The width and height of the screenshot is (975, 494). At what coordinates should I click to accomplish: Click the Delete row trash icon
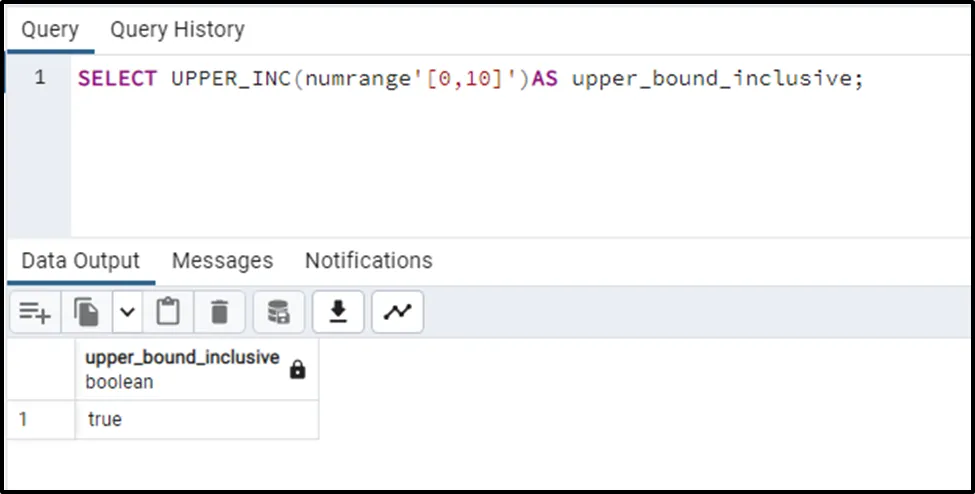tap(220, 313)
